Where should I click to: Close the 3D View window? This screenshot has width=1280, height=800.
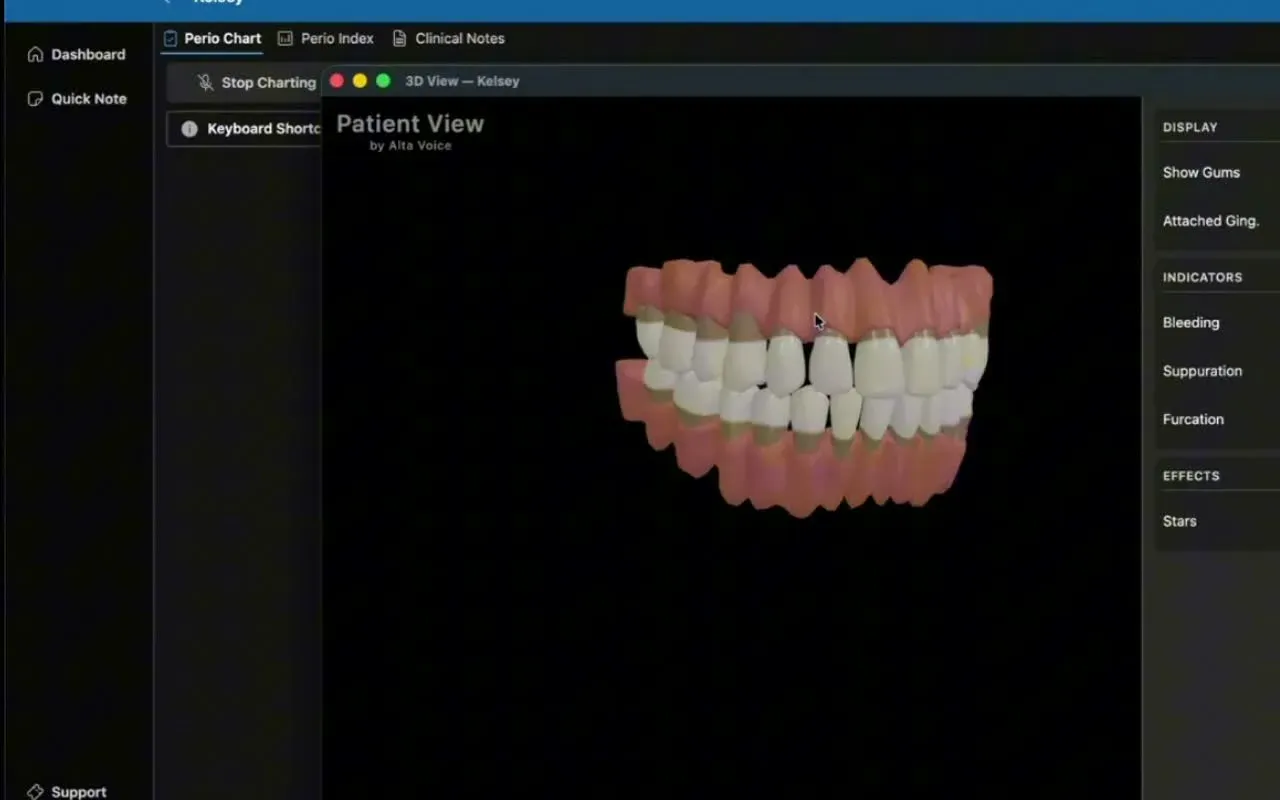[337, 81]
